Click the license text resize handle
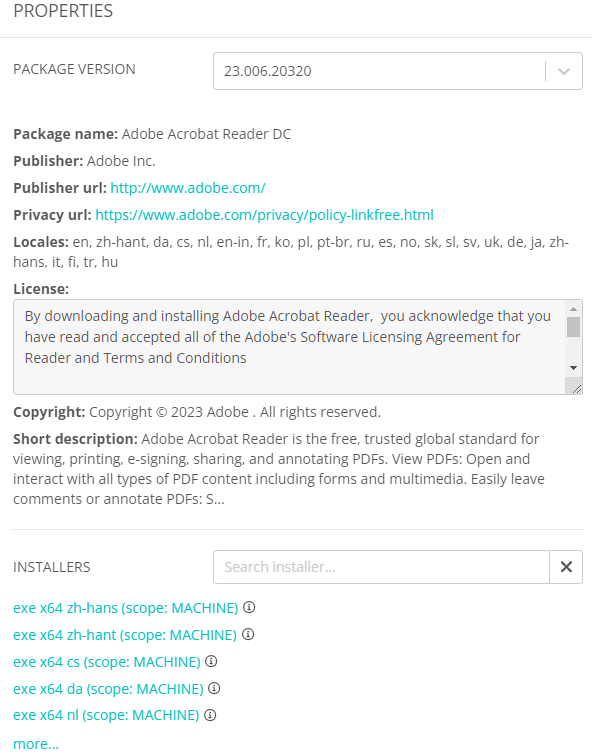This screenshot has height=755, width=592. click(577, 389)
